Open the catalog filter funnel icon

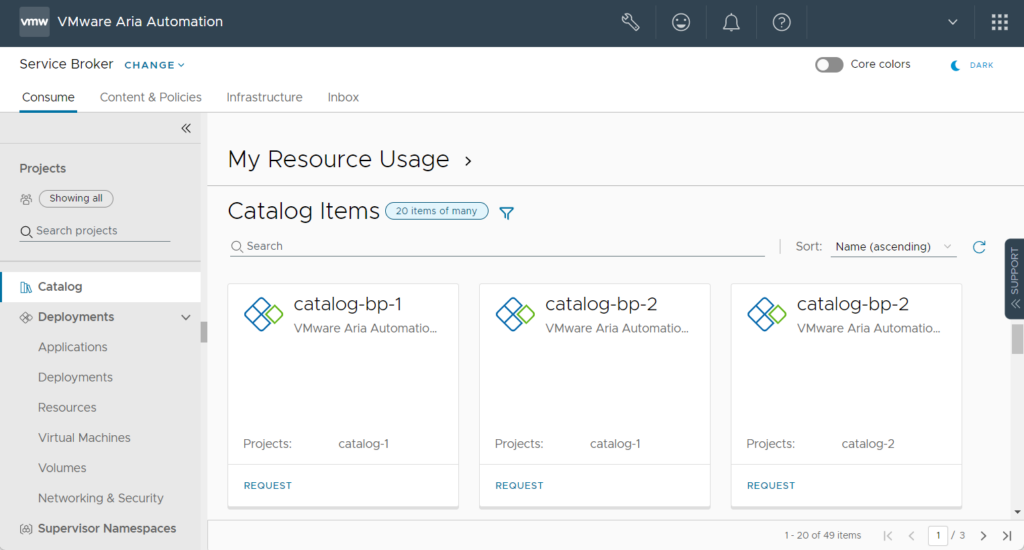coord(506,213)
